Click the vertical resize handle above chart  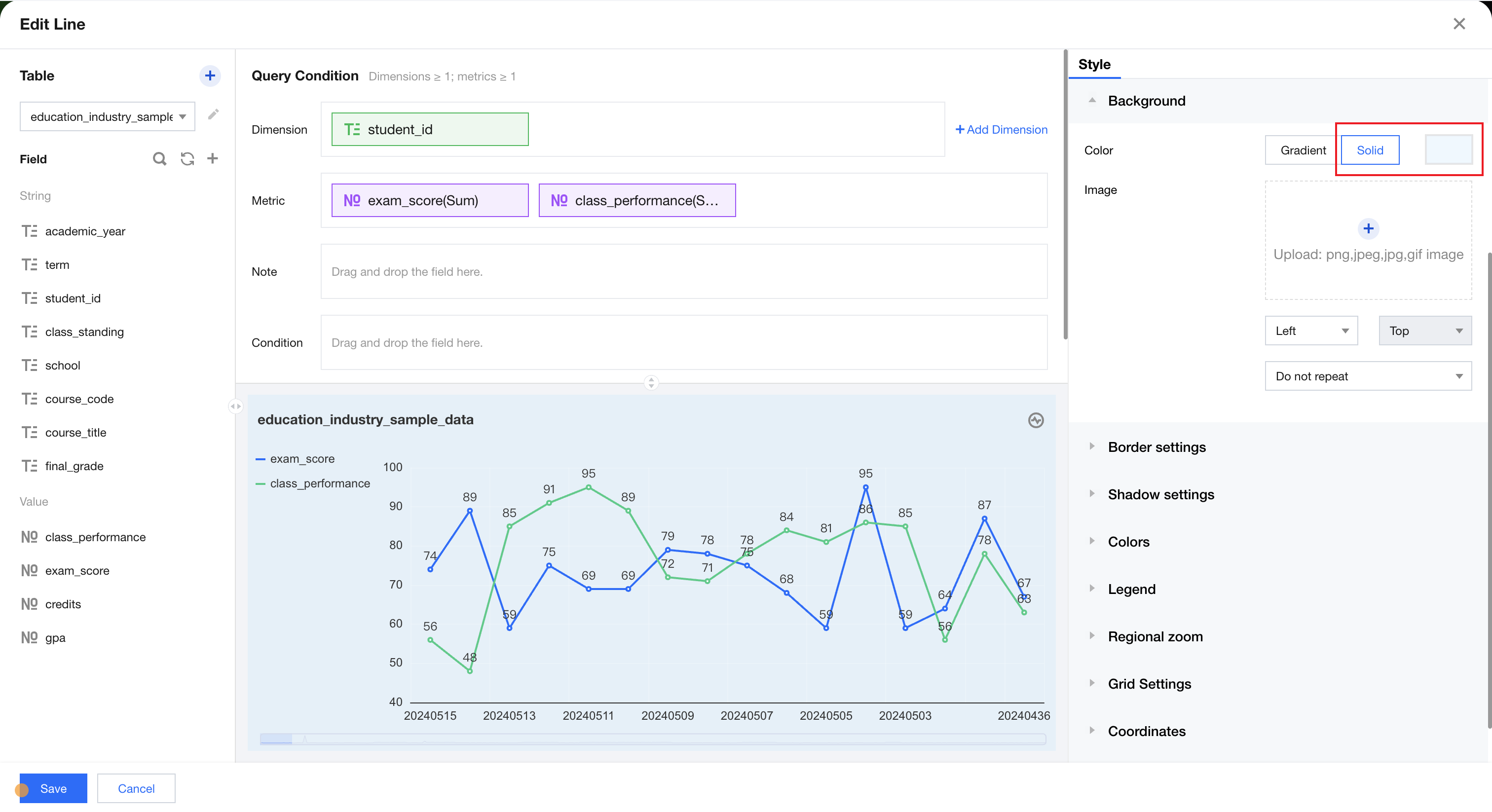click(x=651, y=382)
